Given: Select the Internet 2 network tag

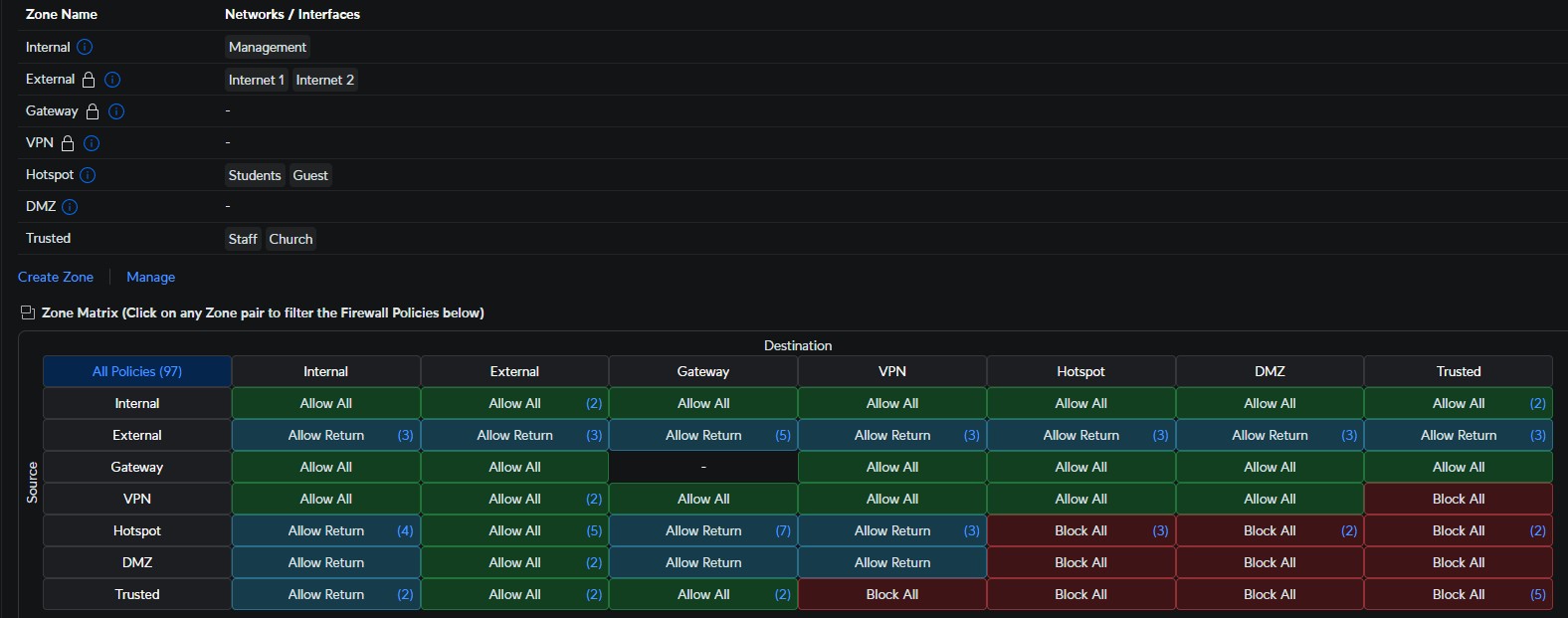Looking at the screenshot, I should coord(324,80).
